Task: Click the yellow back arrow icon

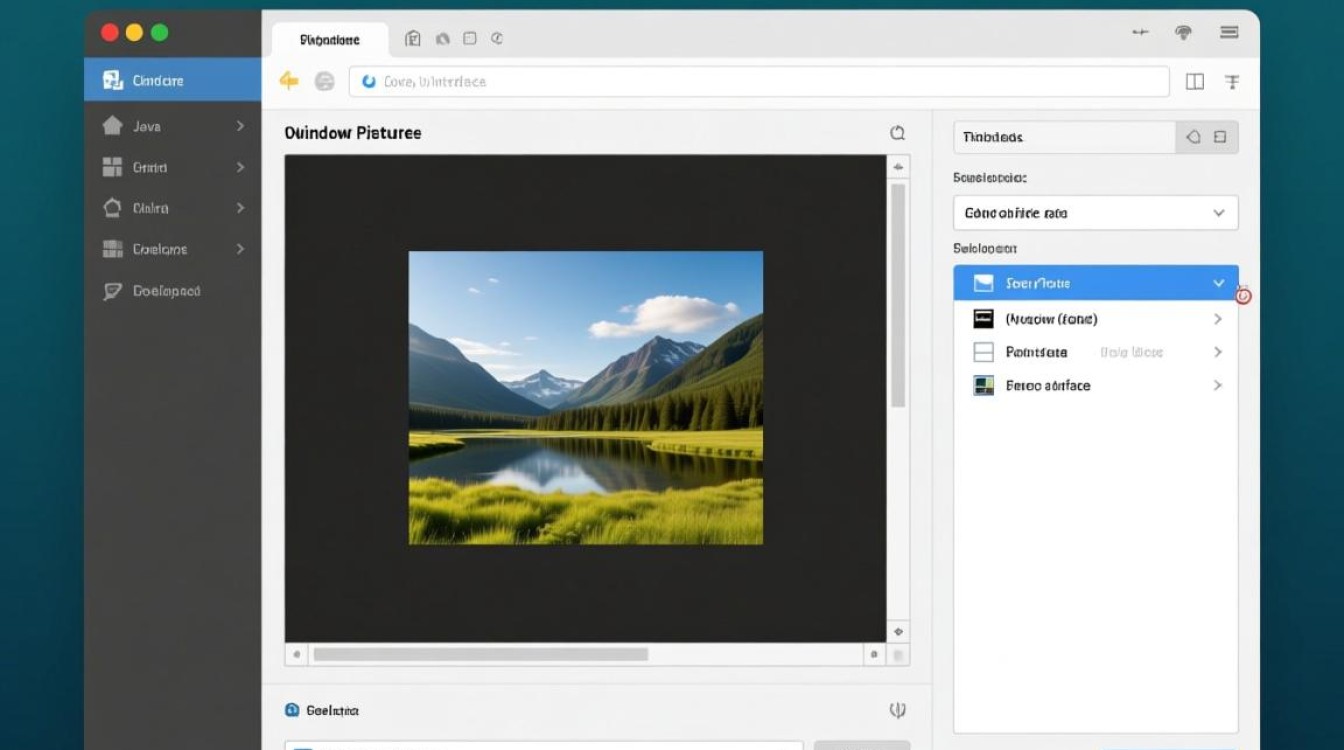Action: [x=289, y=81]
